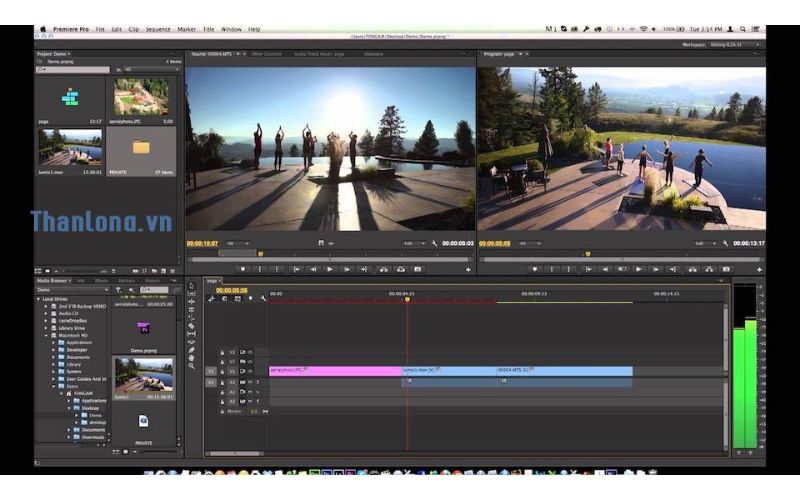Open the Marker menu
The height and width of the screenshot is (500, 800).
[x=189, y=29]
